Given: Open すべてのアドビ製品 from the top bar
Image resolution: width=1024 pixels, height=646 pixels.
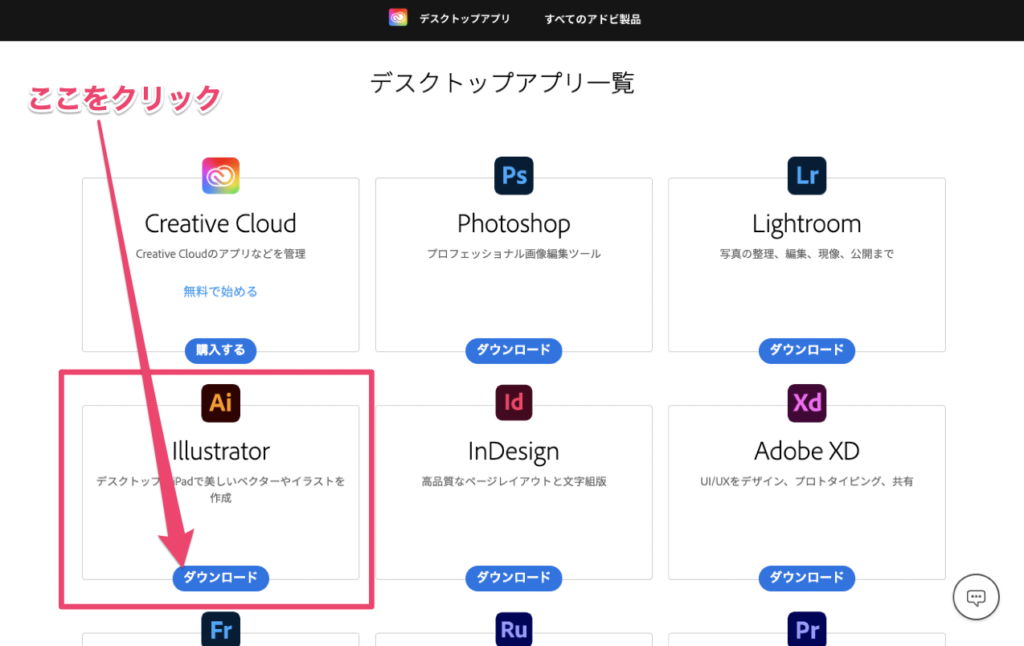Looking at the screenshot, I should (x=593, y=16).
